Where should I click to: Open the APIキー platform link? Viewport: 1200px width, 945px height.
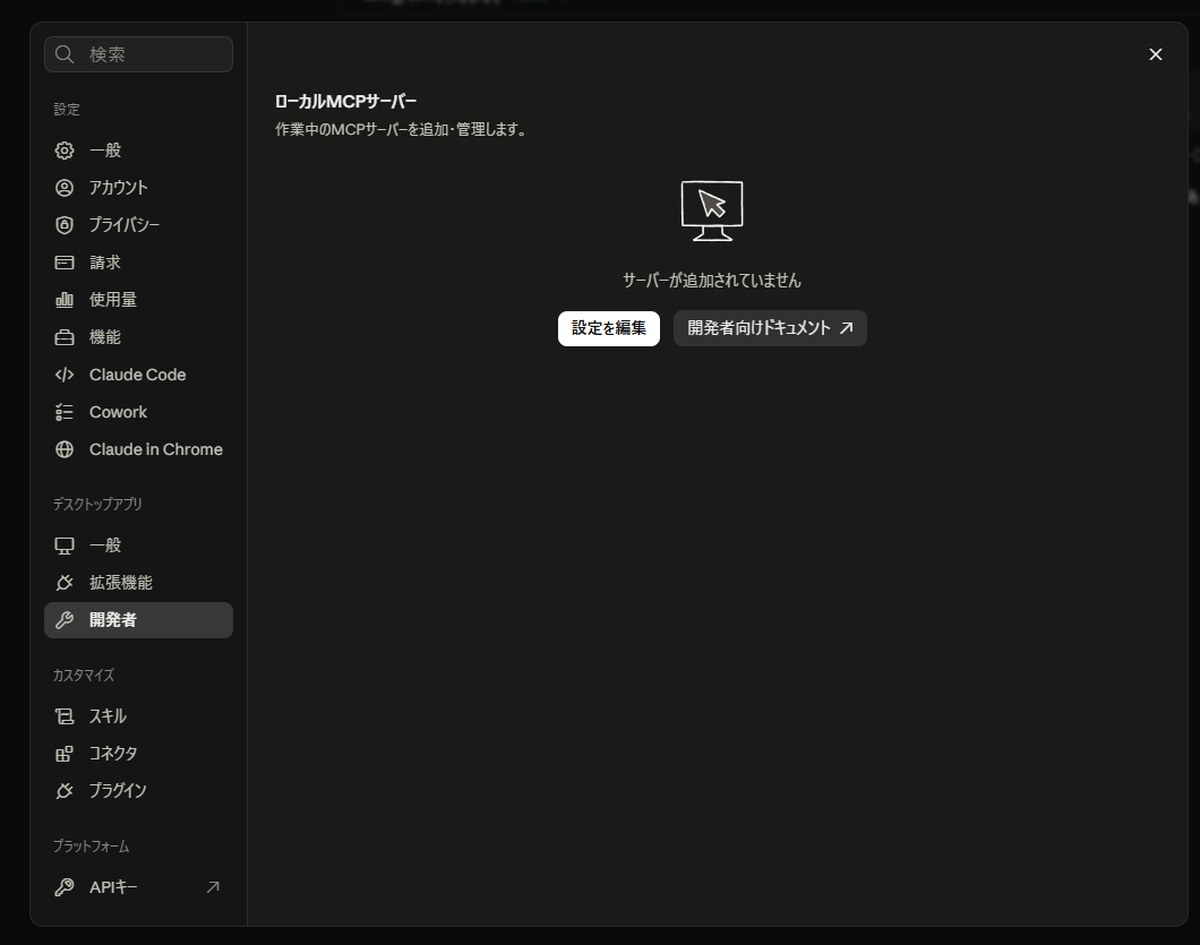[138, 887]
